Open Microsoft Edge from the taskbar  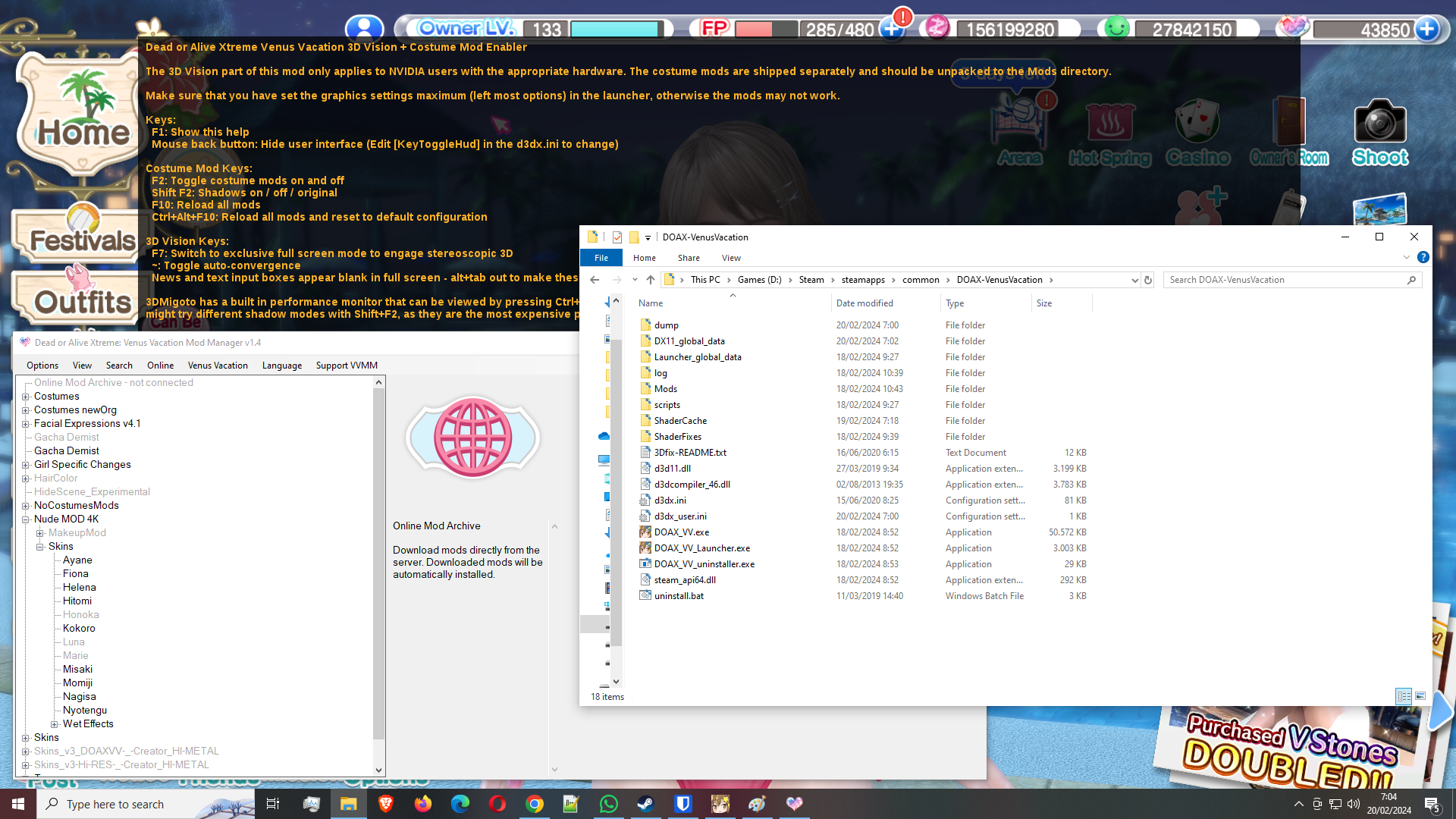coord(460,804)
